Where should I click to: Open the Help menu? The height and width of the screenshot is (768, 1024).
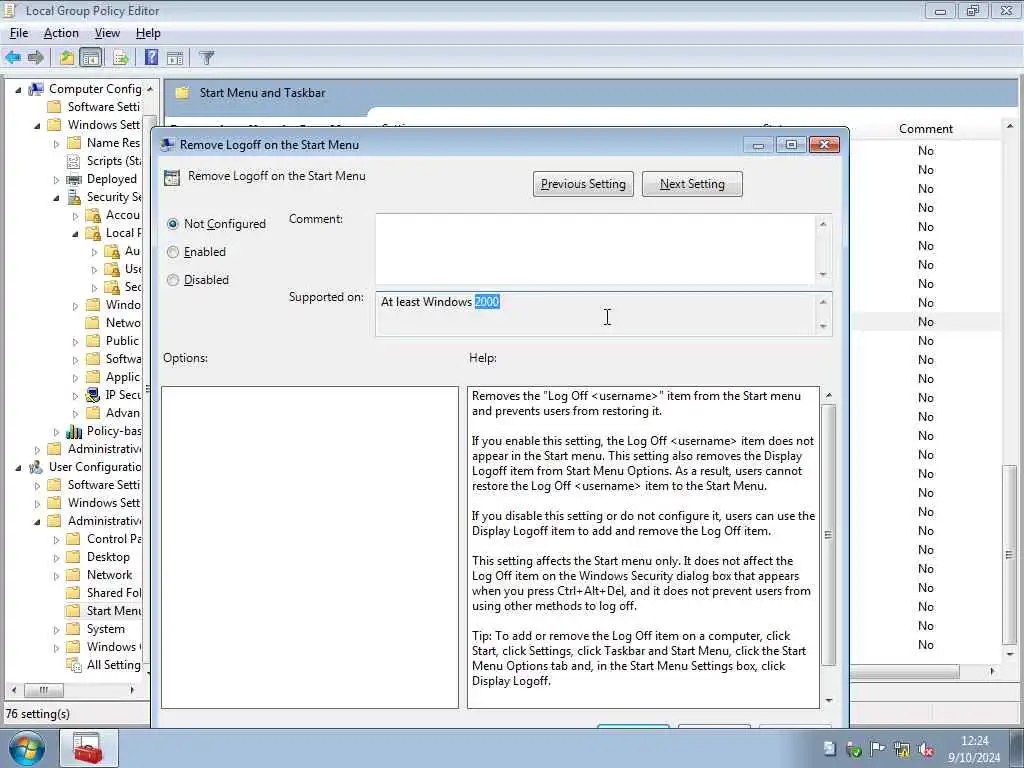point(148,33)
